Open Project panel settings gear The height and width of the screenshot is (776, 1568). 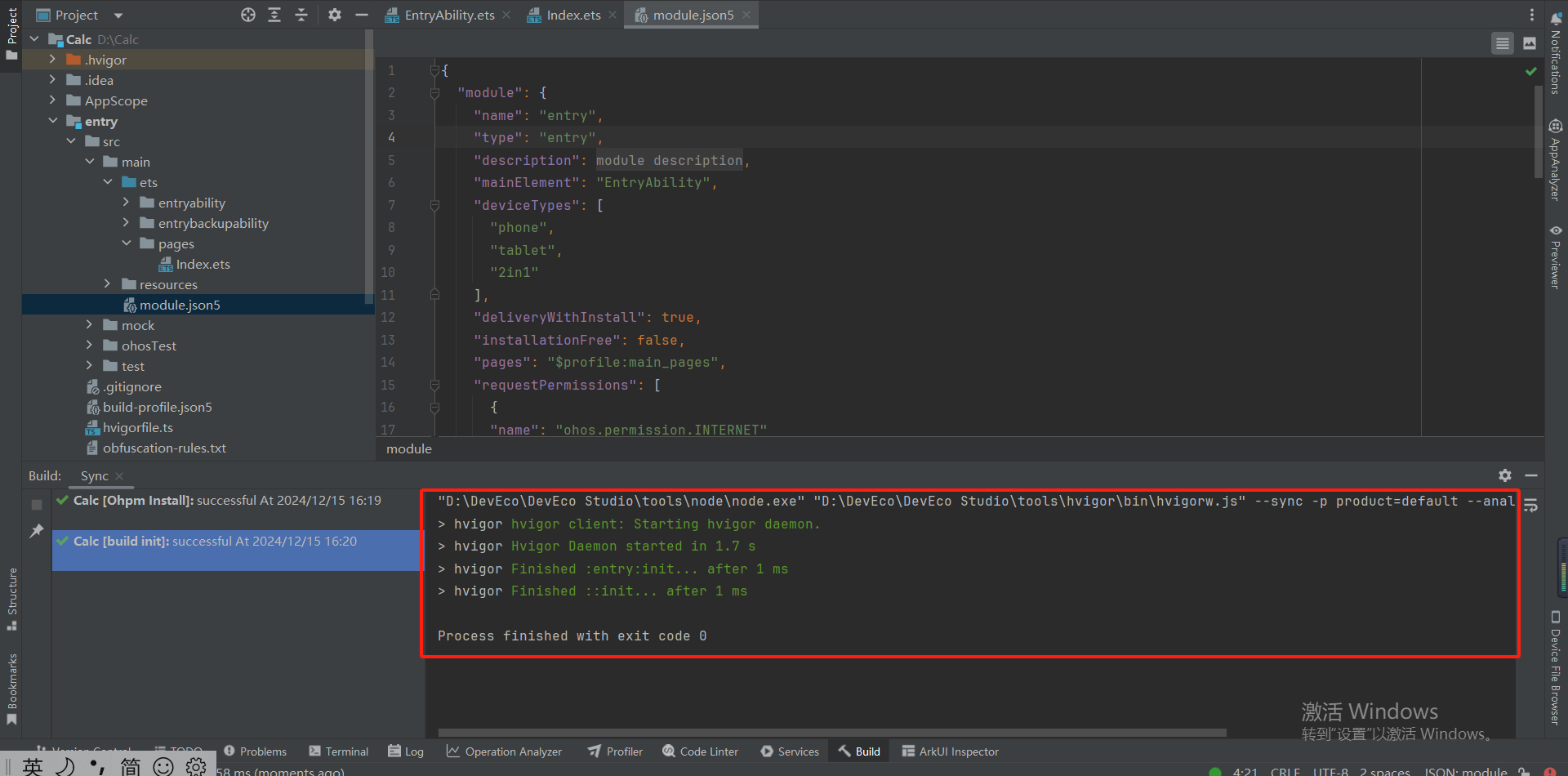[335, 15]
